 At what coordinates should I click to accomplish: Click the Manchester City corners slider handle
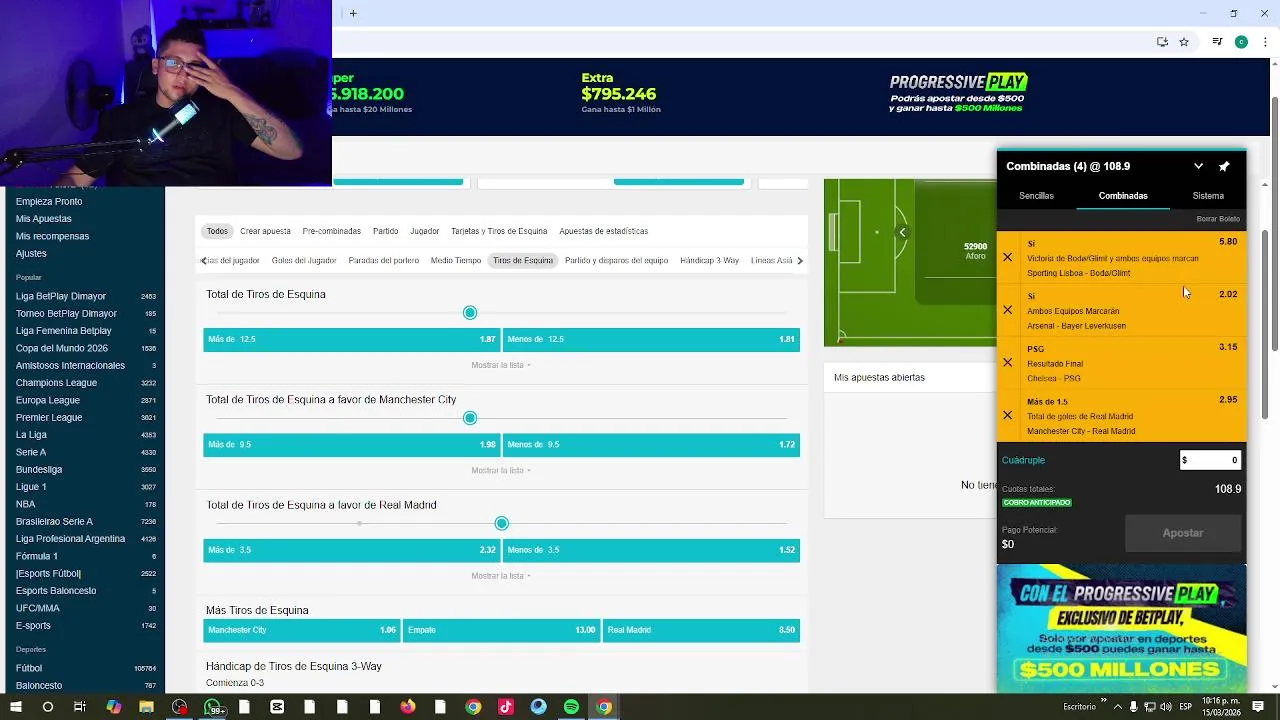(470, 418)
